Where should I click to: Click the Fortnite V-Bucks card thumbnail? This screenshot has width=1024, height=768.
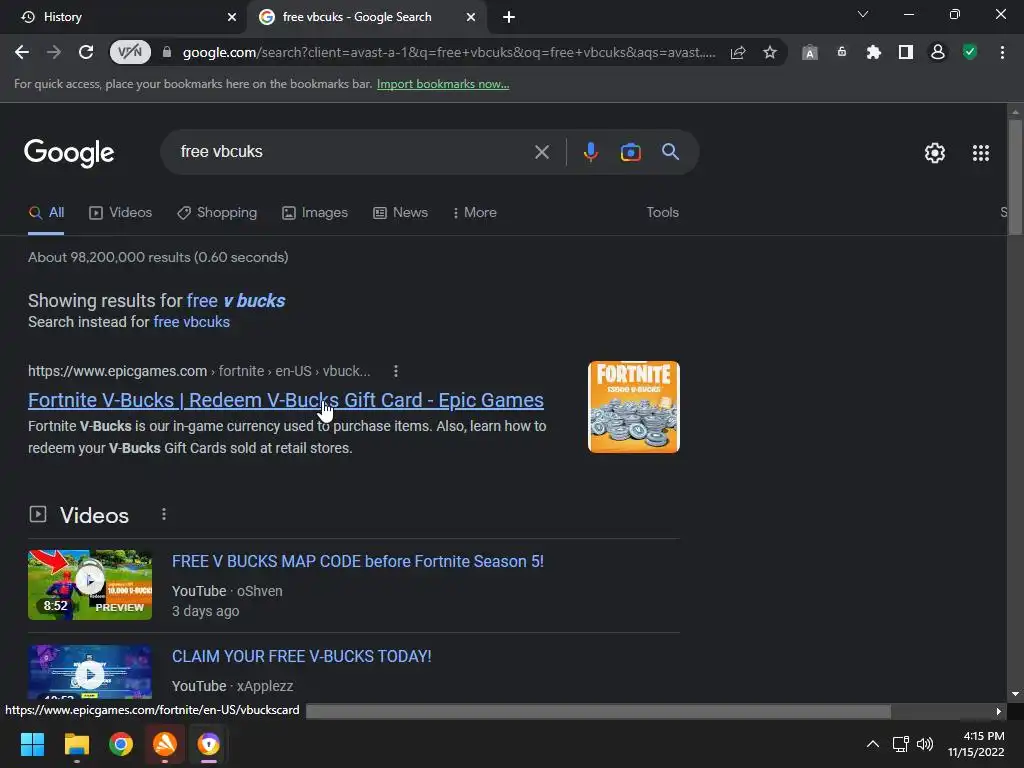click(x=634, y=407)
